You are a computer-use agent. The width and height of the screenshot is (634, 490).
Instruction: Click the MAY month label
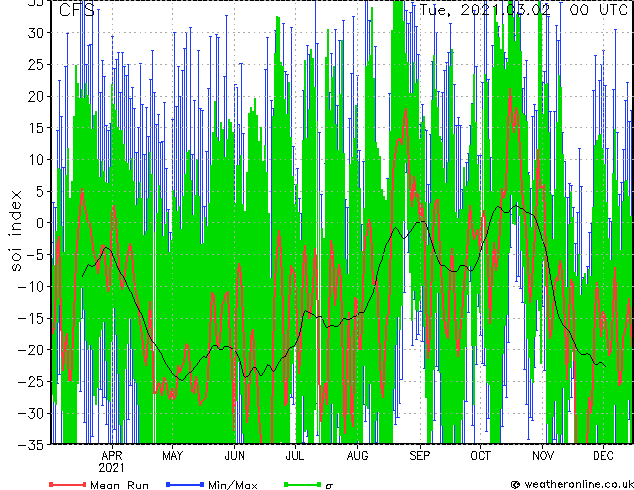(x=173, y=456)
